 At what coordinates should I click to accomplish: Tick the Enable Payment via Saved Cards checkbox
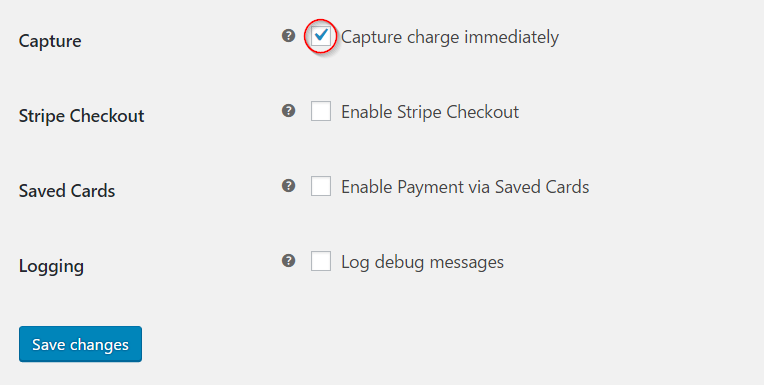321,186
